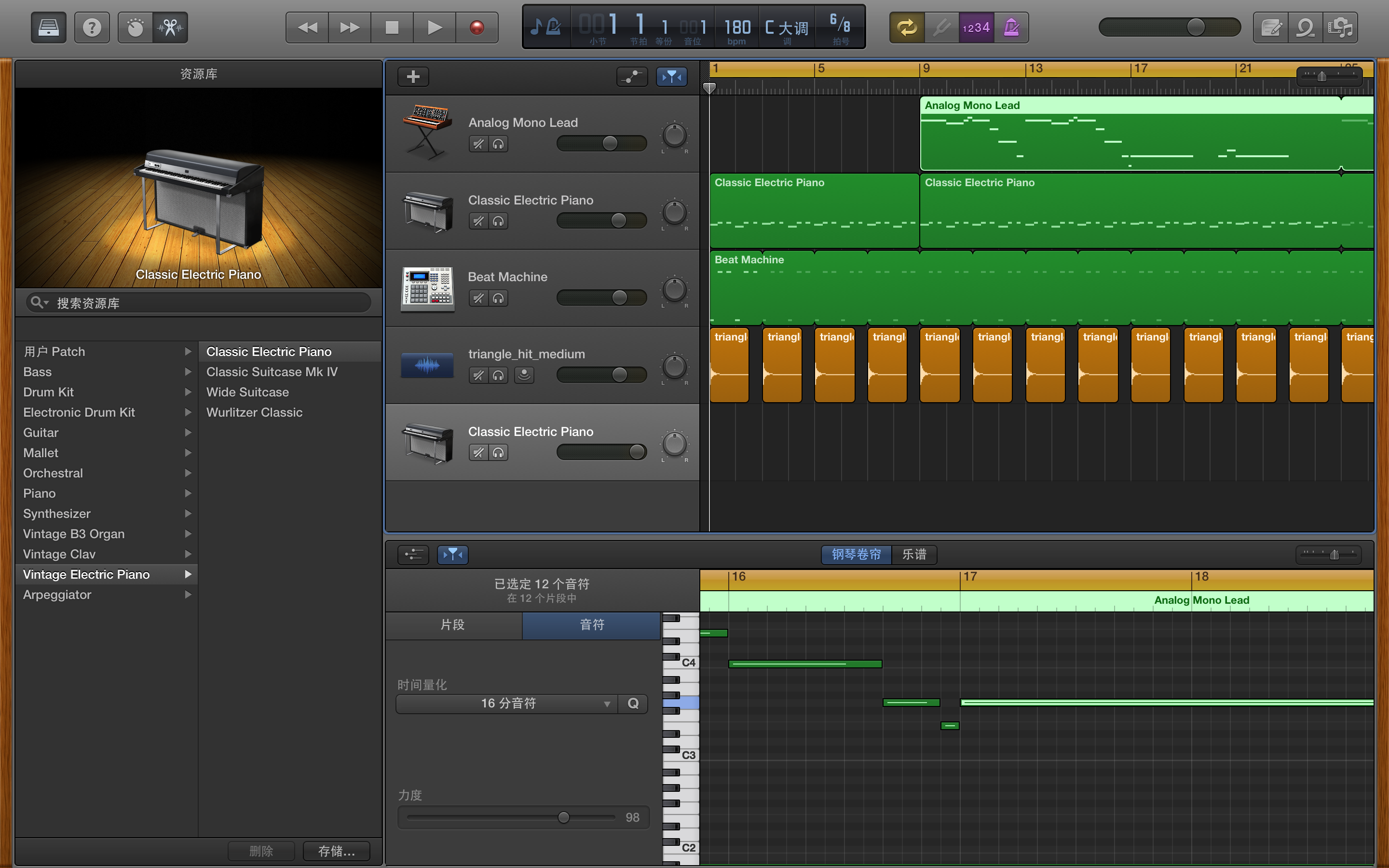This screenshot has height=868, width=1389.
Task: Click the 搜索资源库 search field
Action: pos(199,302)
